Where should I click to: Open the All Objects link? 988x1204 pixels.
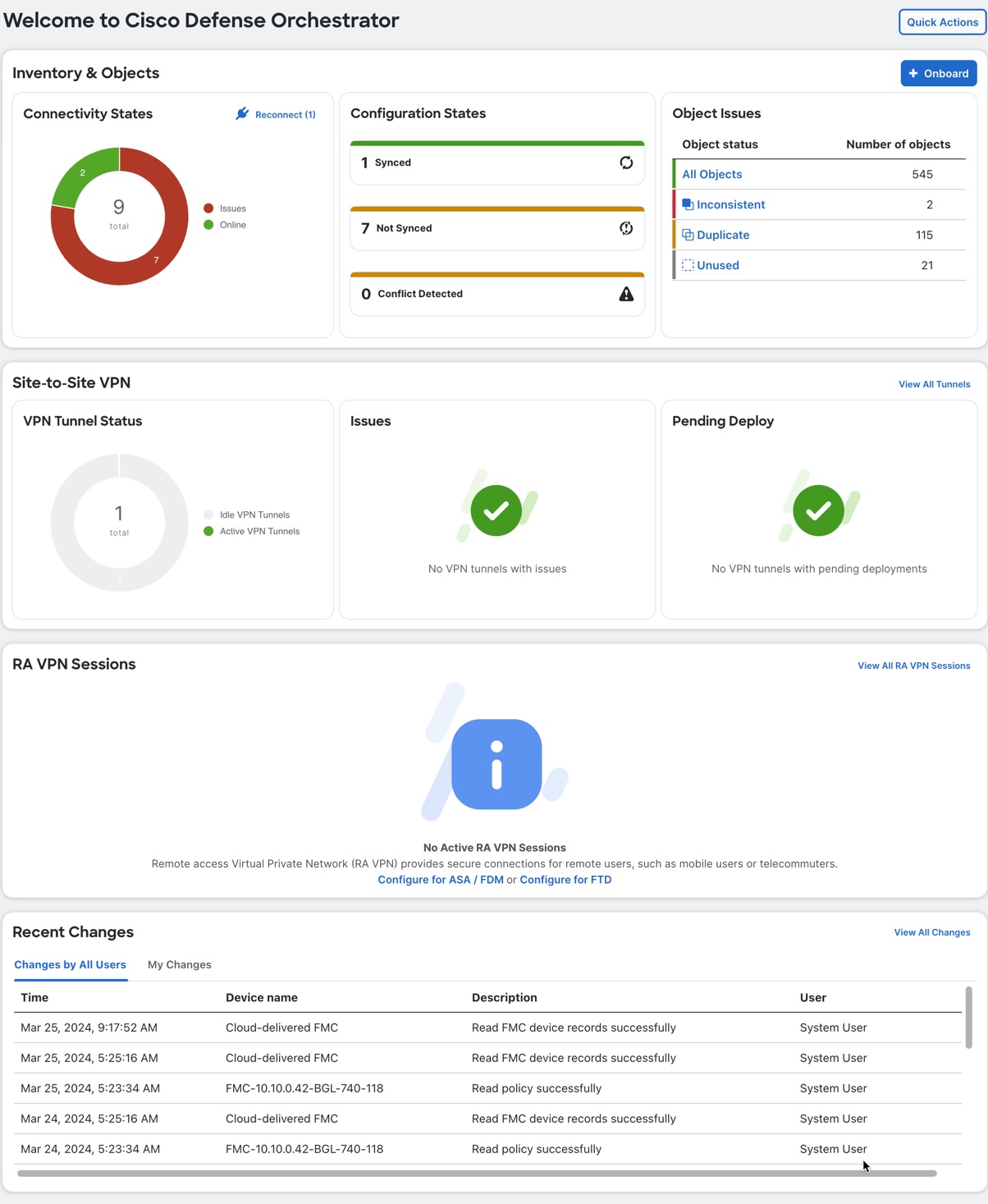point(711,174)
